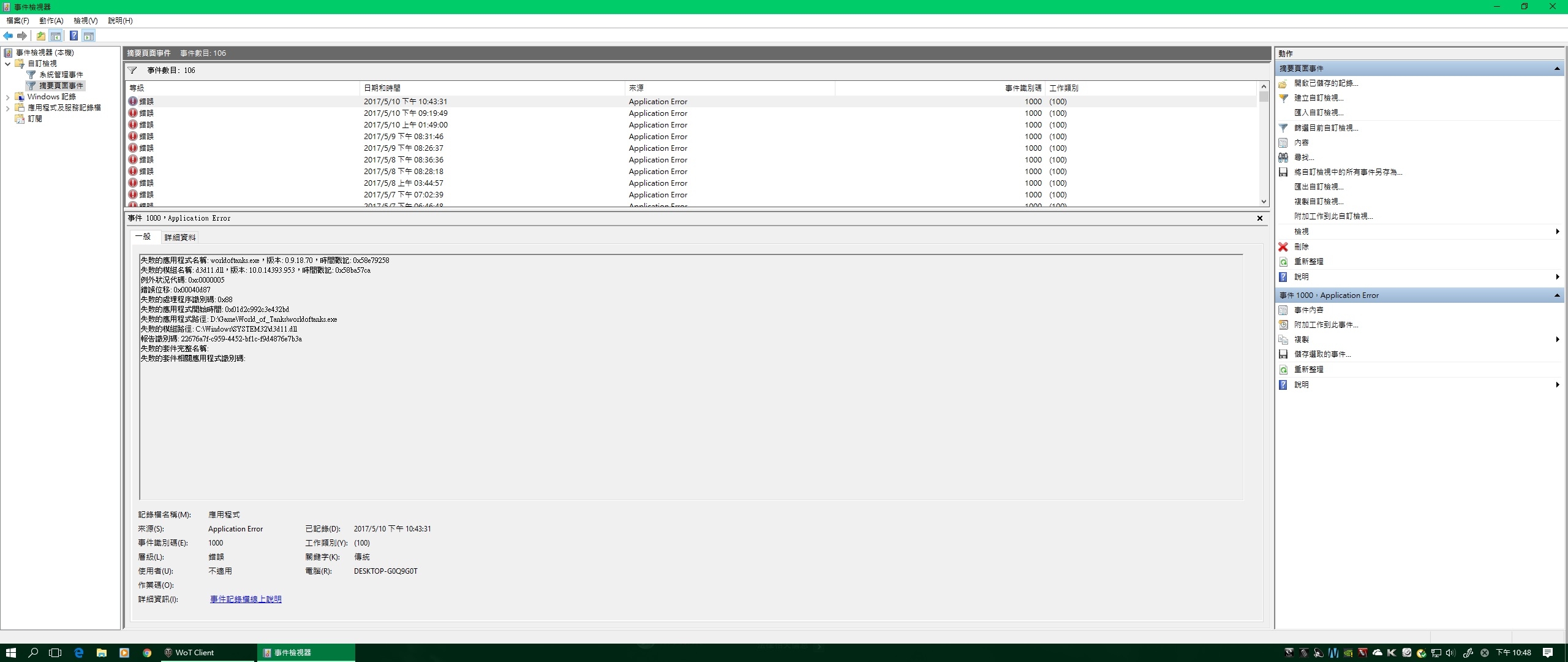Open the 說明(H) menu
The image size is (1568, 662).
coord(120,21)
